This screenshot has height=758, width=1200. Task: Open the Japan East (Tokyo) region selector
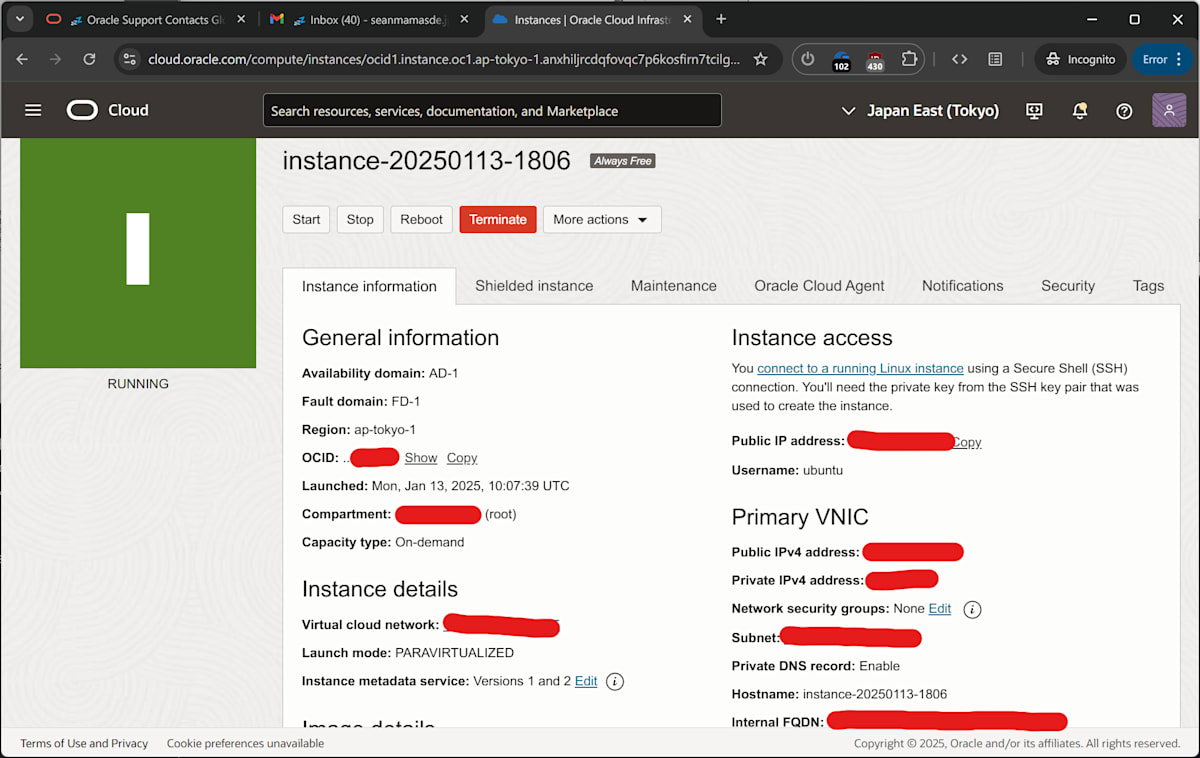pyautogui.click(x=920, y=111)
